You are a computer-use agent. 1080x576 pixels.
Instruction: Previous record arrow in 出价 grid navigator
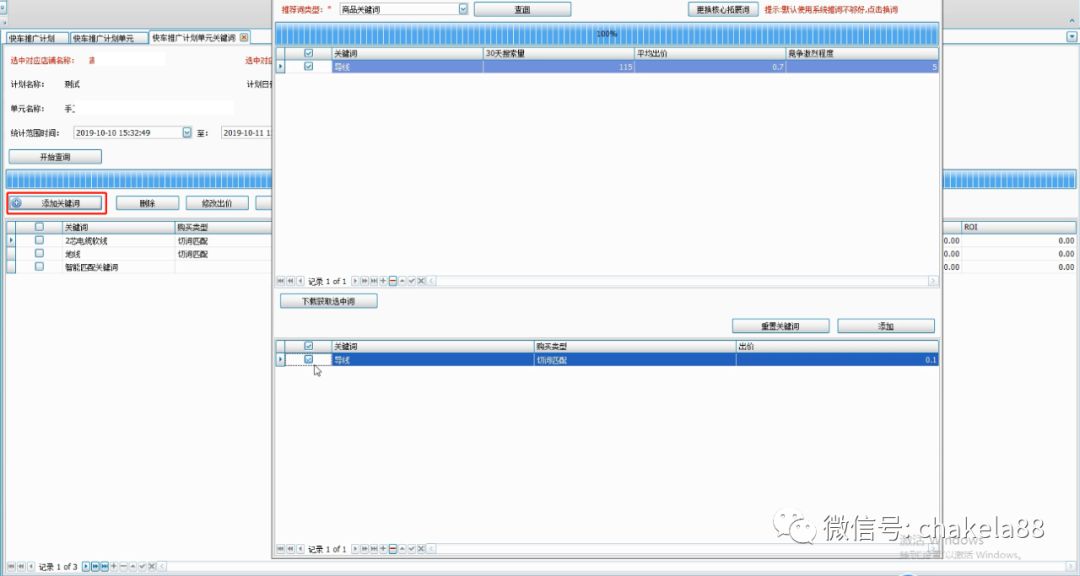click(300, 549)
